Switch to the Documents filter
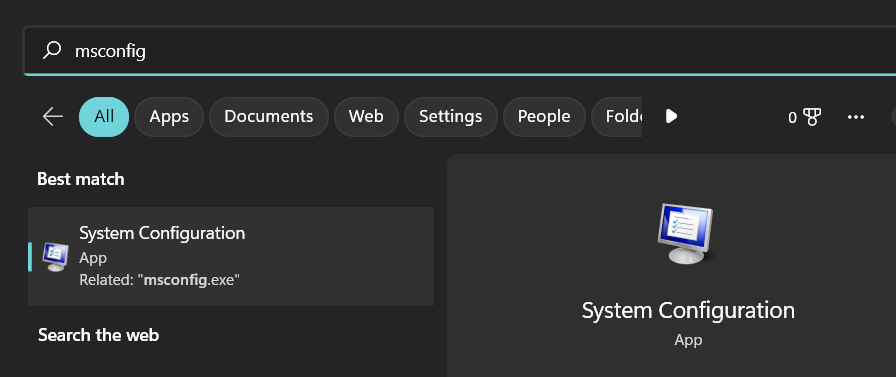This screenshot has height=377, width=896. [269, 117]
